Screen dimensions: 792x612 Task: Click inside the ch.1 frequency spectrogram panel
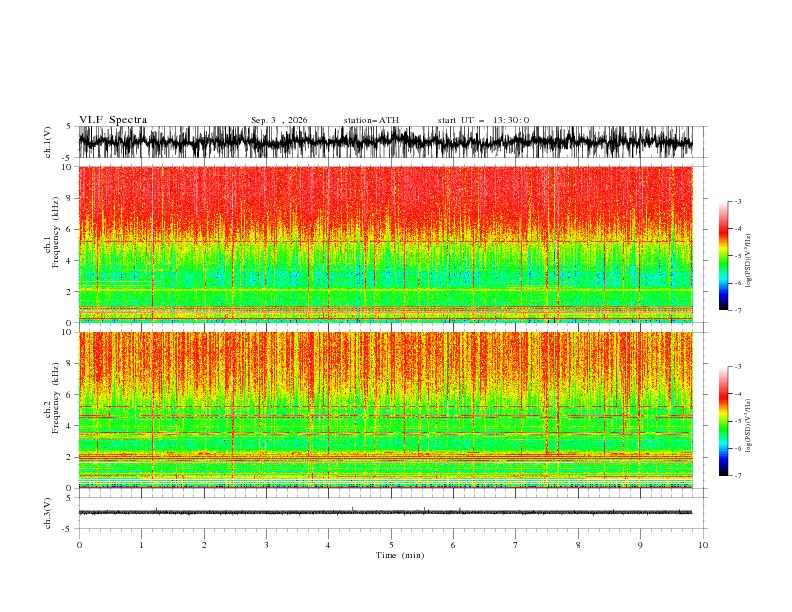(385, 244)
